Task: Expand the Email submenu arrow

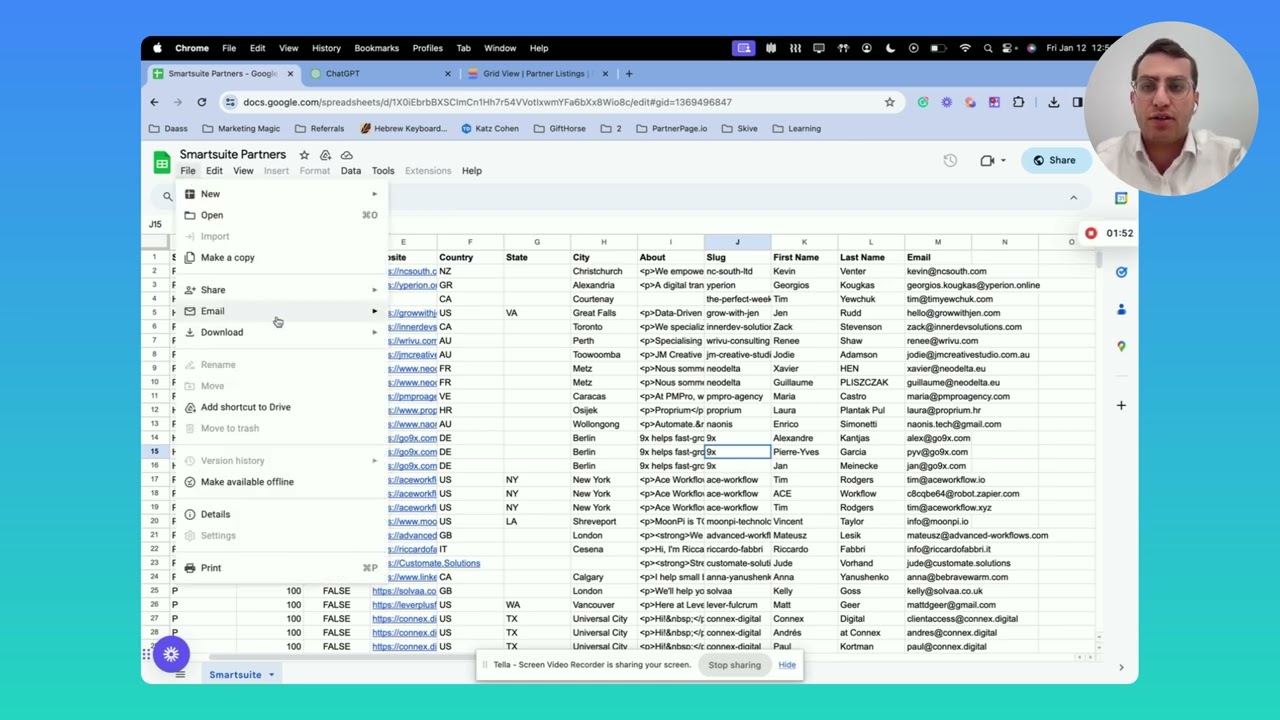Action: (375, 311)
